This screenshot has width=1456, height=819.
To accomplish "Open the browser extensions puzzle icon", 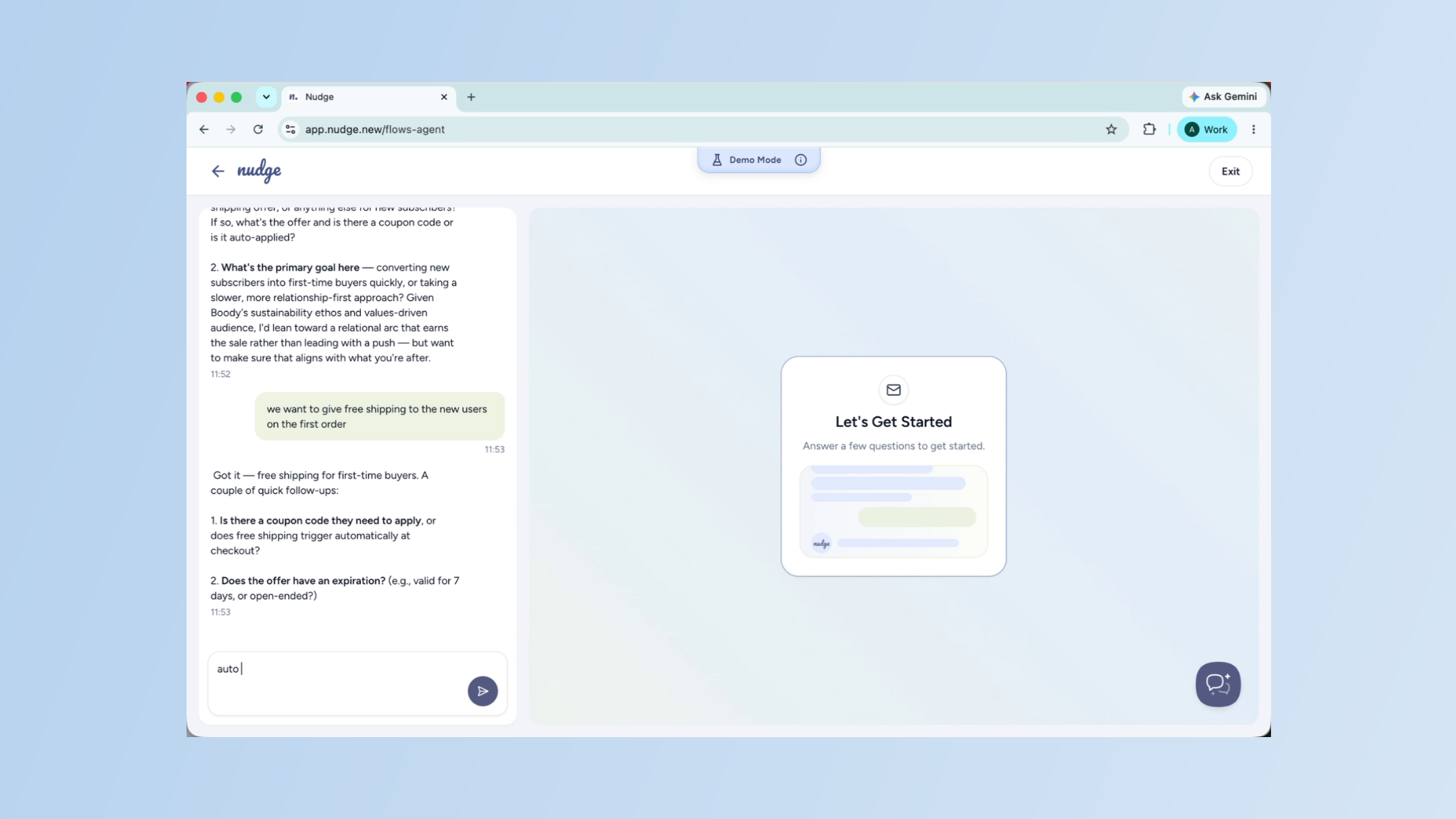I will (x=1150, y=130).
